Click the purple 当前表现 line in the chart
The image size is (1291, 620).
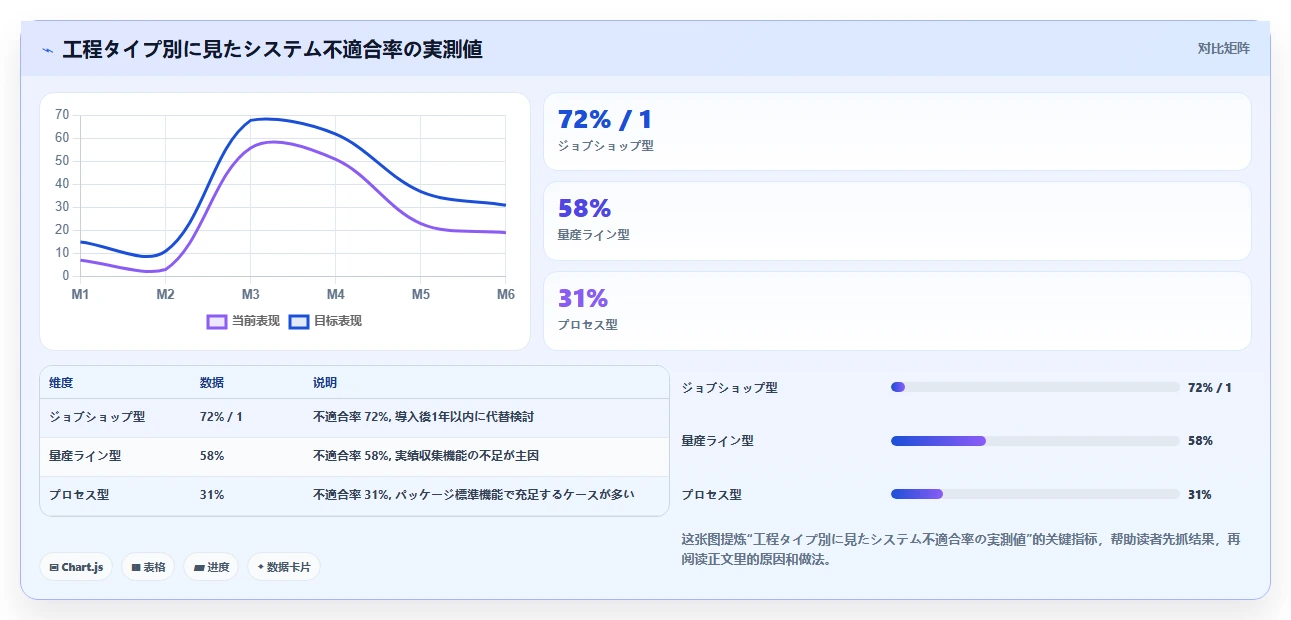[x=336, y=157]
